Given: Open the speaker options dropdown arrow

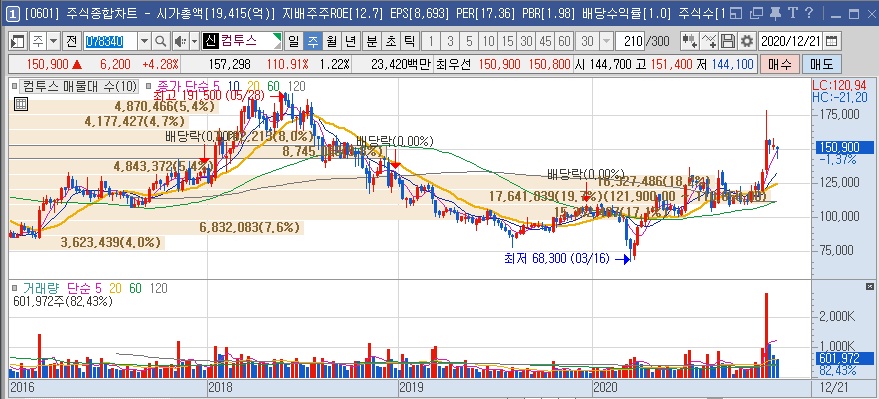Looking at the screenshot, I should click(x=195, y=41).
